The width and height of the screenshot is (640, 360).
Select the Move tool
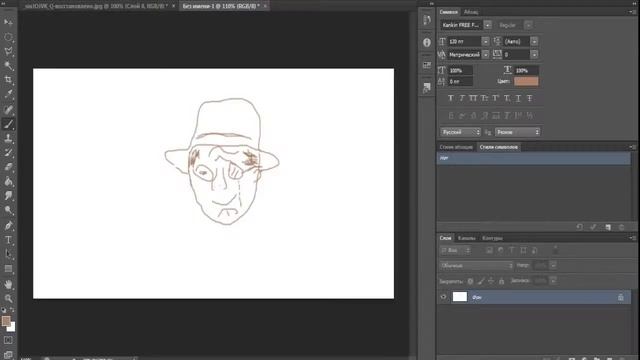pos(8,22)
